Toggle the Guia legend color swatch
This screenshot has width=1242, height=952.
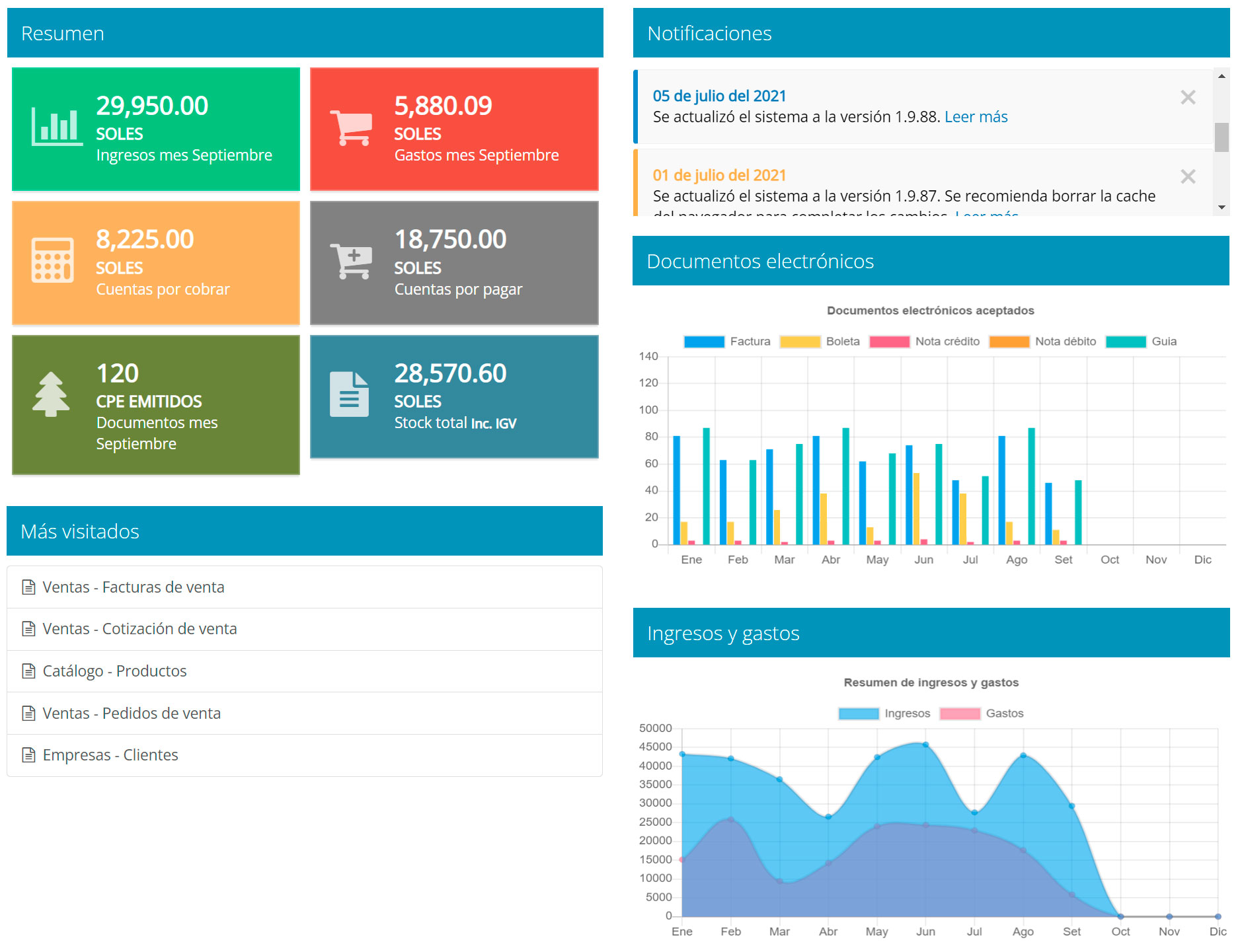pos(1126,342)
